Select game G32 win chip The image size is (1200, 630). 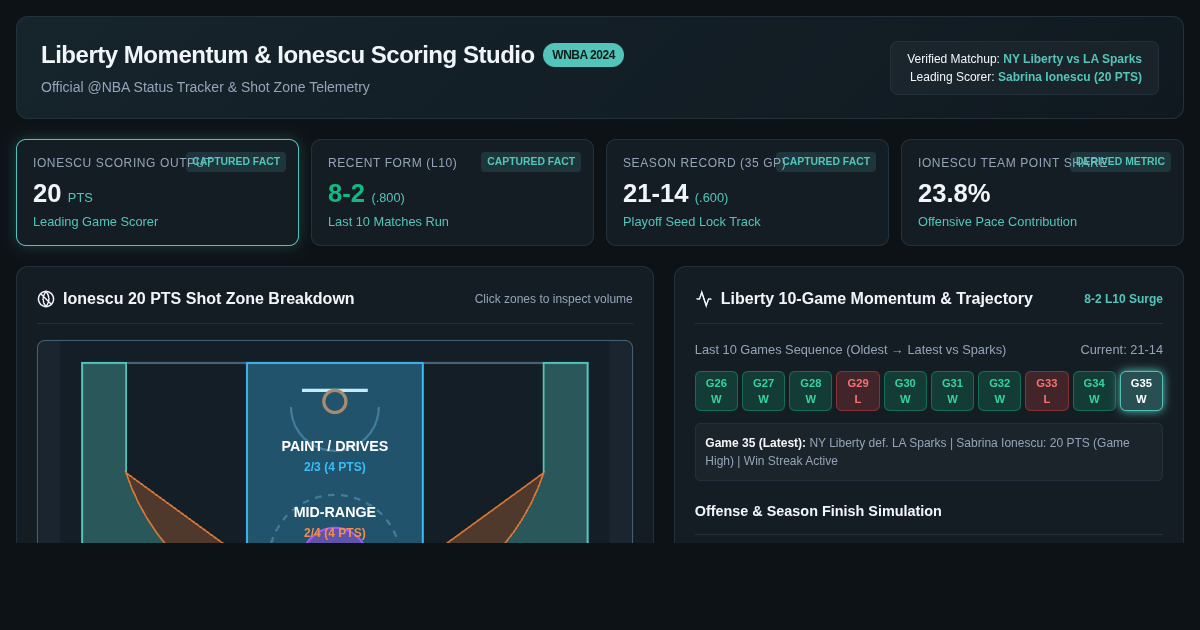point(999,391)
